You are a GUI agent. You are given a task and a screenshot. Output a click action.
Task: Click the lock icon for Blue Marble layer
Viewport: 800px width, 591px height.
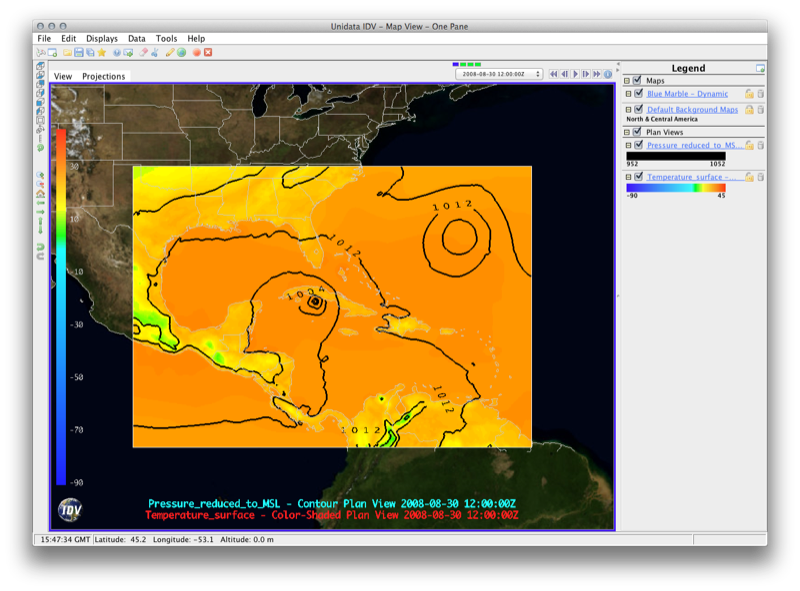749,94
